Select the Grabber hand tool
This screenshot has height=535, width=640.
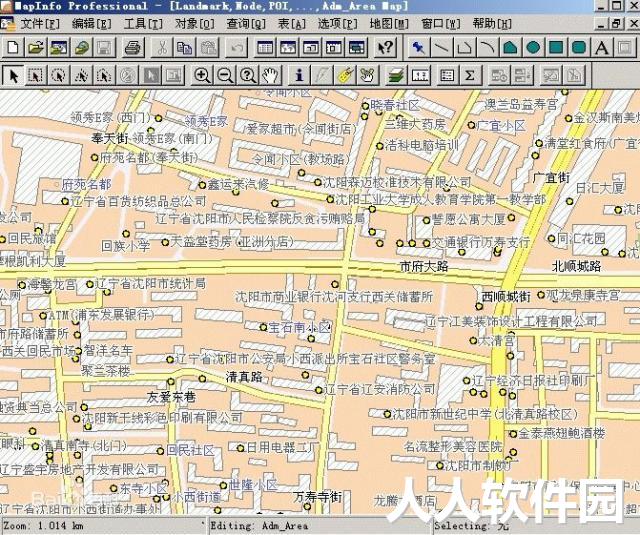(271, 75)
